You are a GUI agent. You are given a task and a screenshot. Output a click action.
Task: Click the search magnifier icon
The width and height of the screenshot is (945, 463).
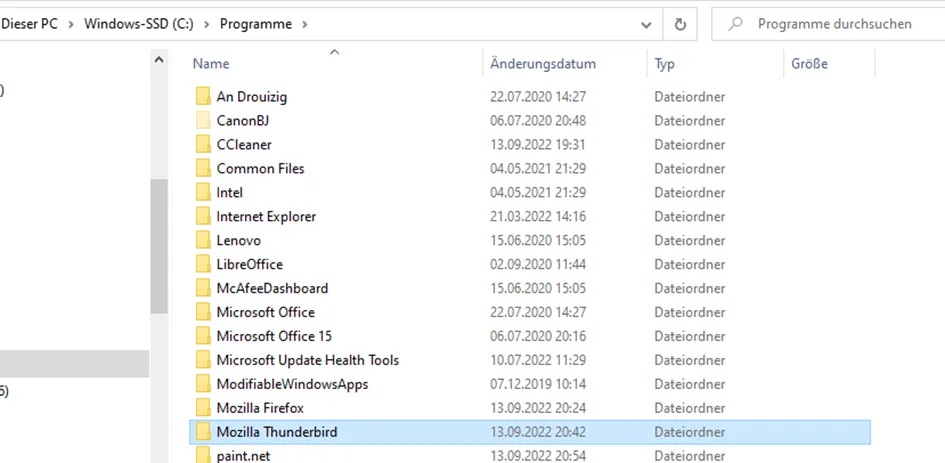pyautogui.click(x=735, y=24)
